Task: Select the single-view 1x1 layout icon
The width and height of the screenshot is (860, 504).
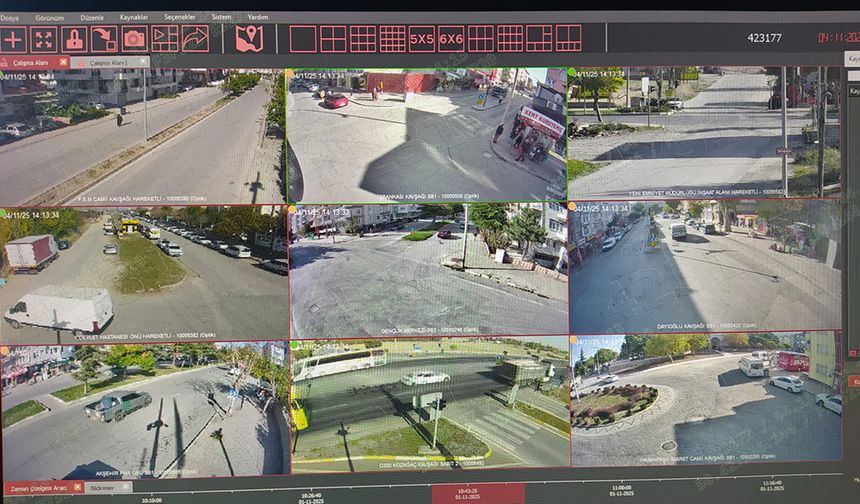Action: click(303, 39)
